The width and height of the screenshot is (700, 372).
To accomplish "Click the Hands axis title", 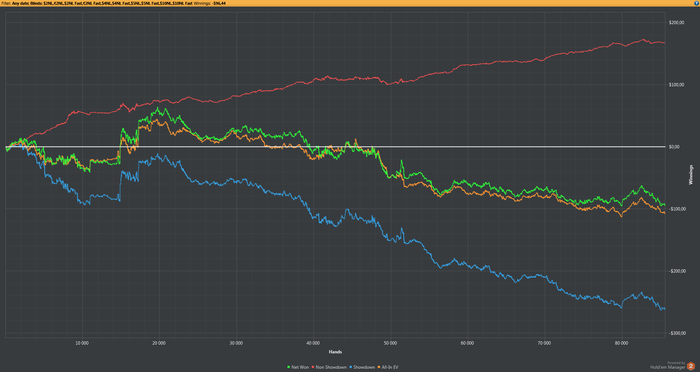I will click(x=335, y=352).
